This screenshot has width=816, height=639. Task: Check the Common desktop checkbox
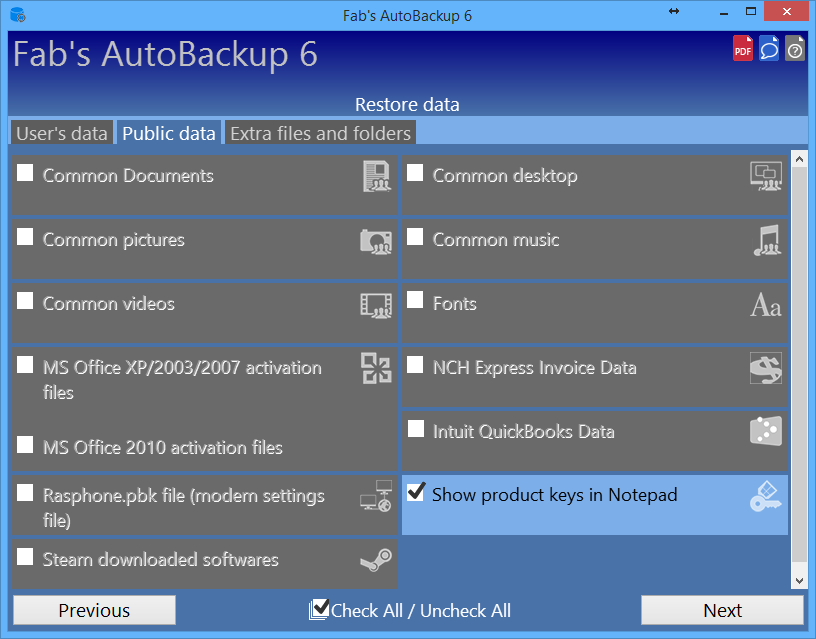[415, 172]
